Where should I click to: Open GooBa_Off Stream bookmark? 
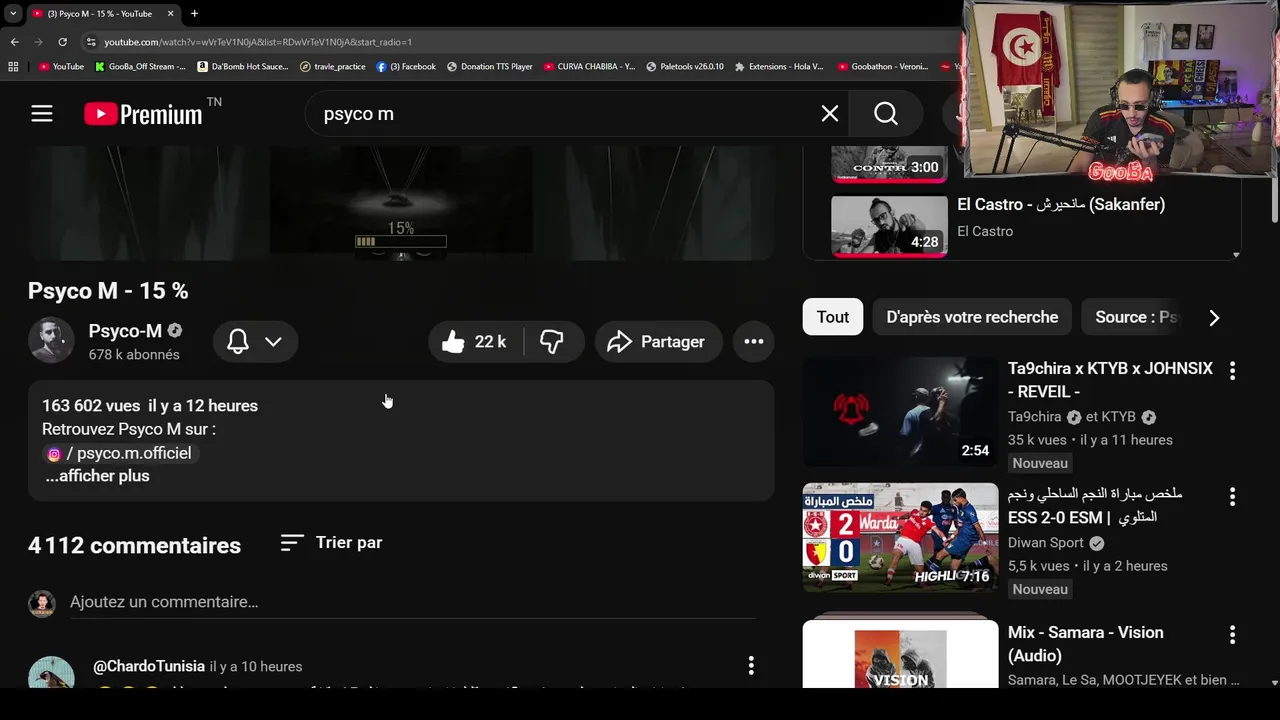140,67
